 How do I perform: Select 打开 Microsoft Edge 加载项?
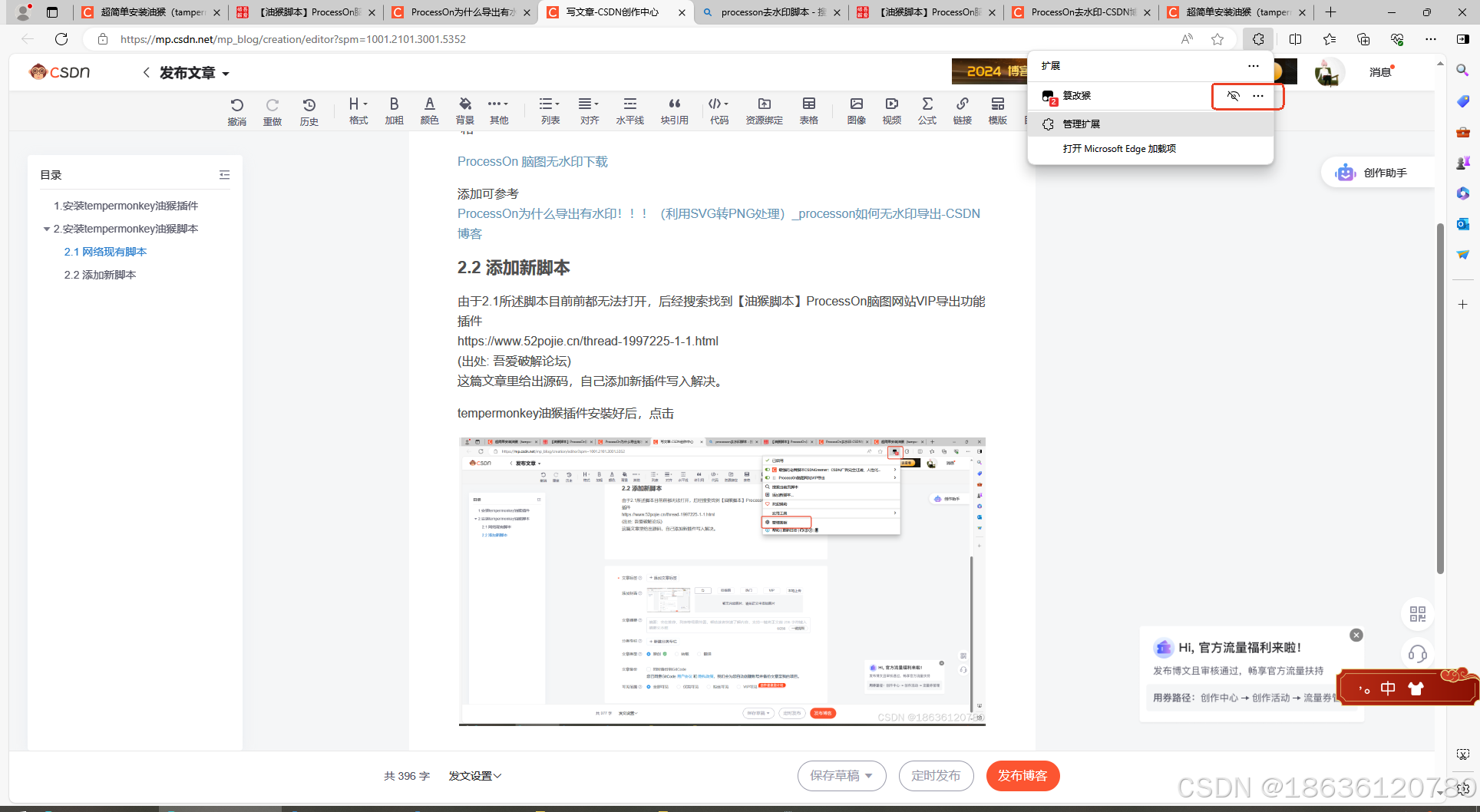pyautogui.click(x=1150, y=149)
